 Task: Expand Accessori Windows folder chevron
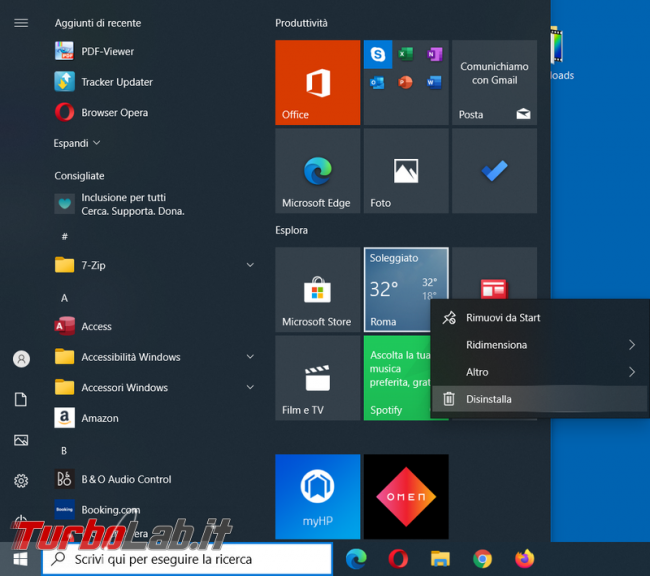tap(250, 387)
